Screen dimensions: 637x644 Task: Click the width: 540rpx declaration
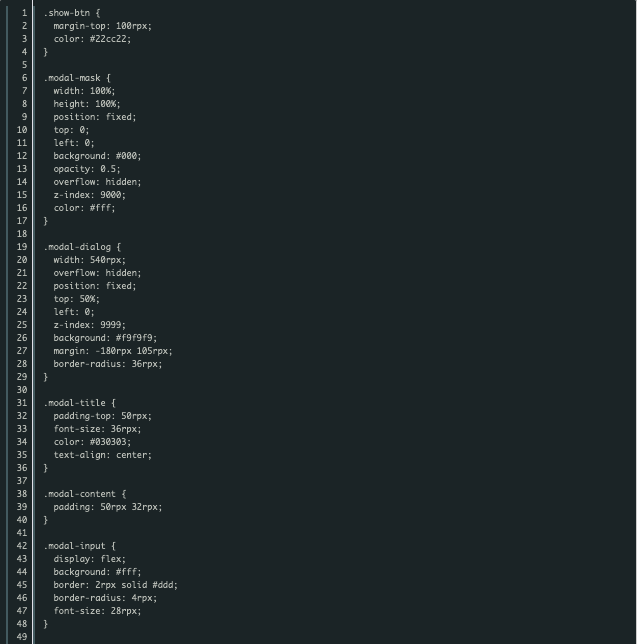pyautogui.click(x=90, y=259)
